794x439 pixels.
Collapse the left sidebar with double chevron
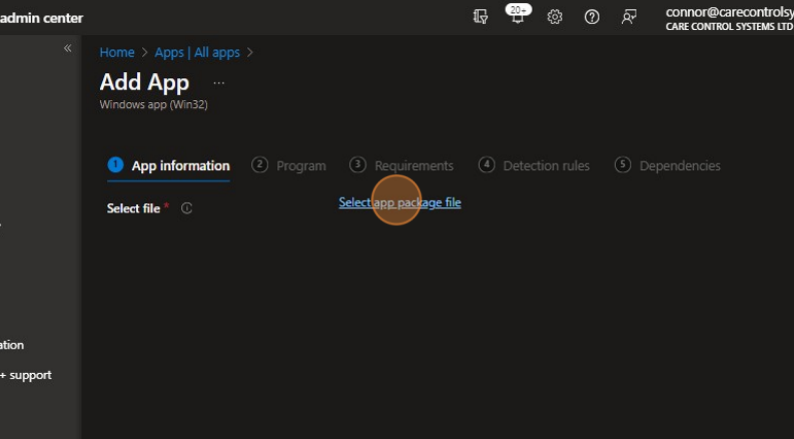68,48
